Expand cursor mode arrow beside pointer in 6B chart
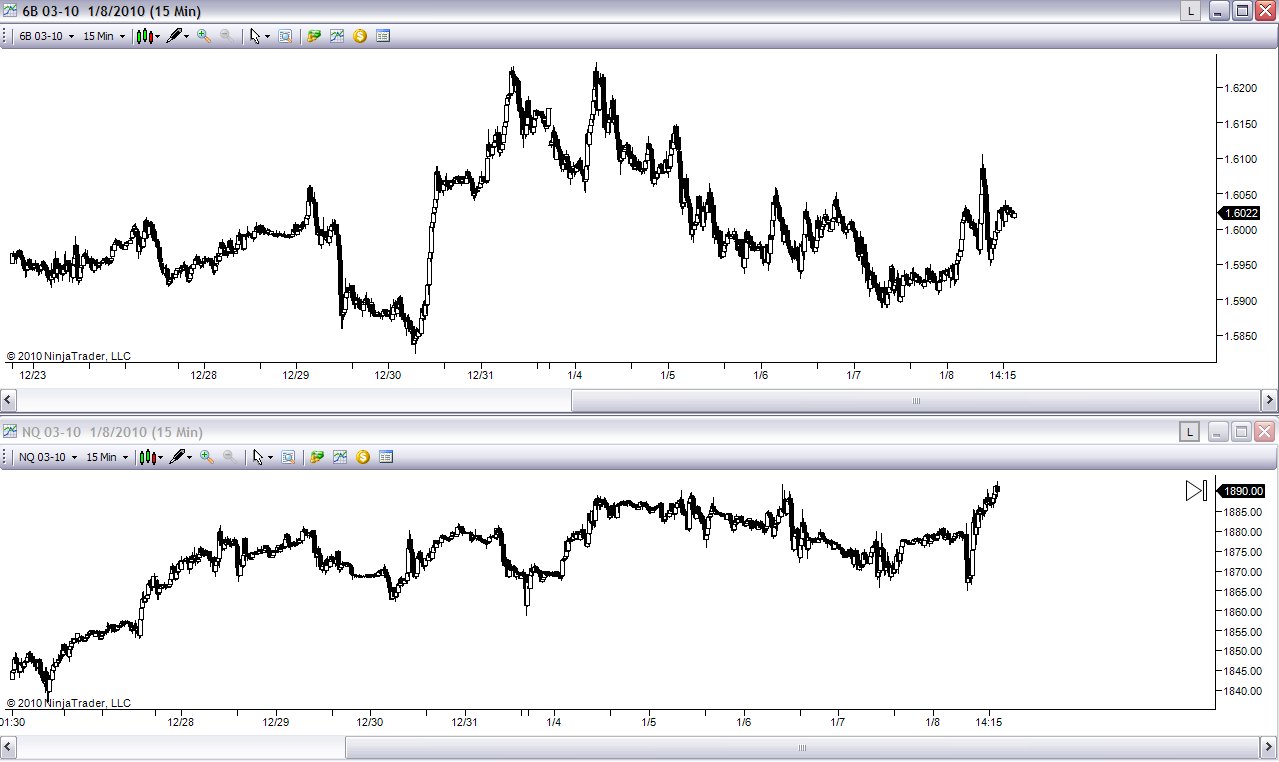The image size is (1279, 762). (x=268, y=37)
